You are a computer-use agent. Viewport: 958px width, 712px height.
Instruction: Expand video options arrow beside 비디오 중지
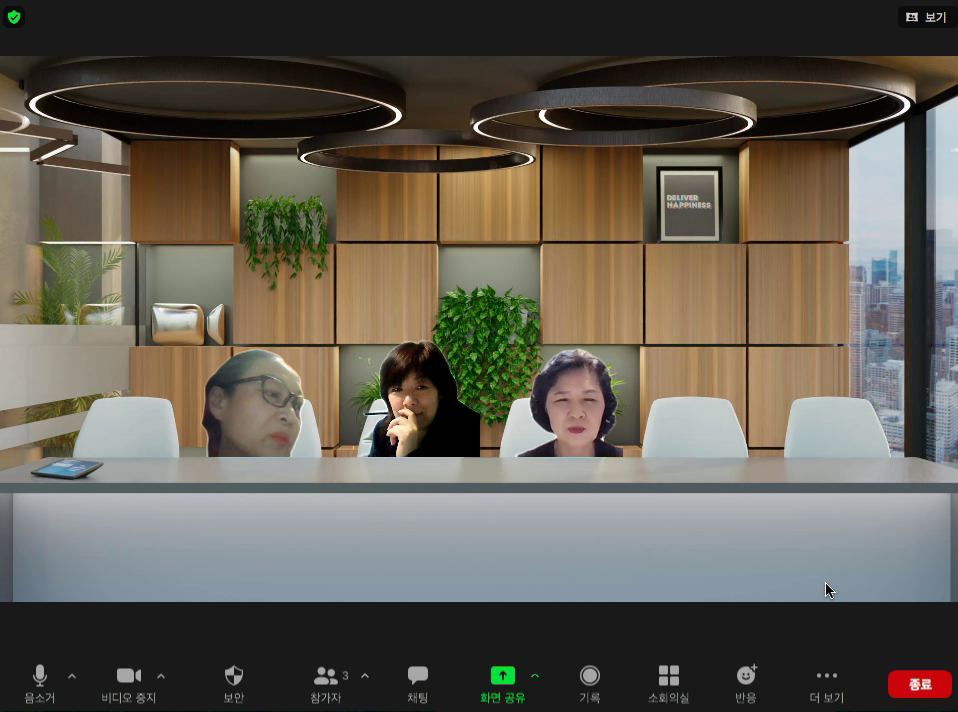(x=161, y=676)
